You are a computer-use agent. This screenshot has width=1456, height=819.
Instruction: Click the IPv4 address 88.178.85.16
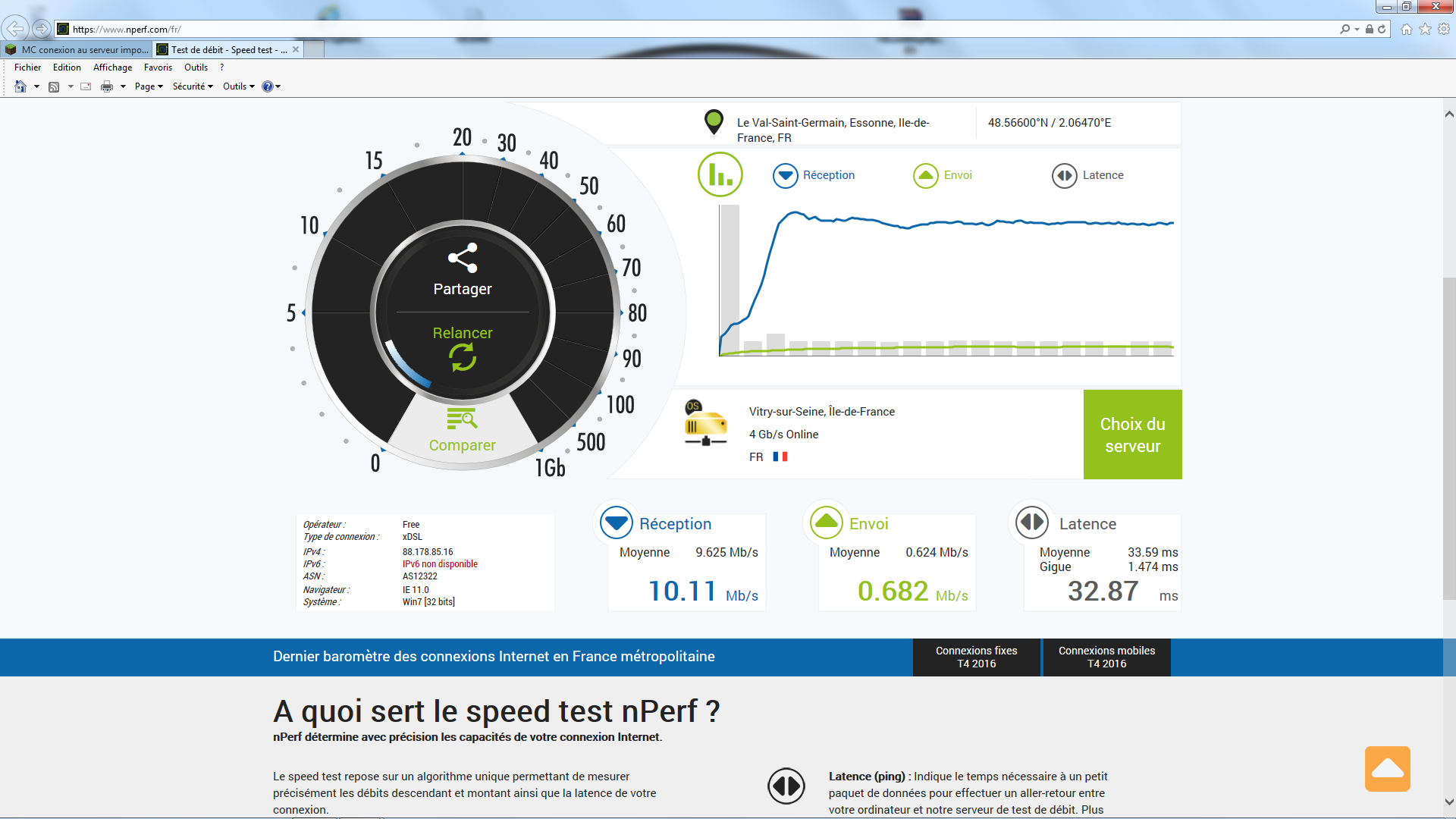pos(428,552)
